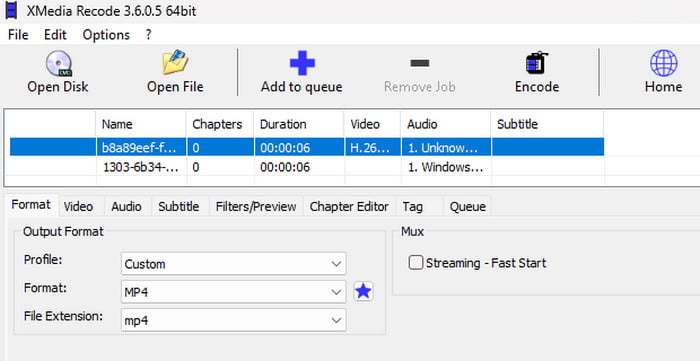Open the Chapter Editor tab
Image resolution: width=700 pixels, height=361 pixels.
coord(349,207)
